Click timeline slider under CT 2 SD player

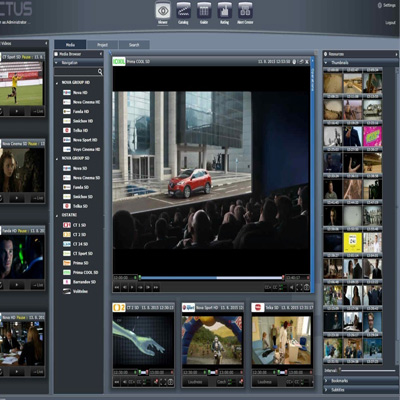pos(143,372)
